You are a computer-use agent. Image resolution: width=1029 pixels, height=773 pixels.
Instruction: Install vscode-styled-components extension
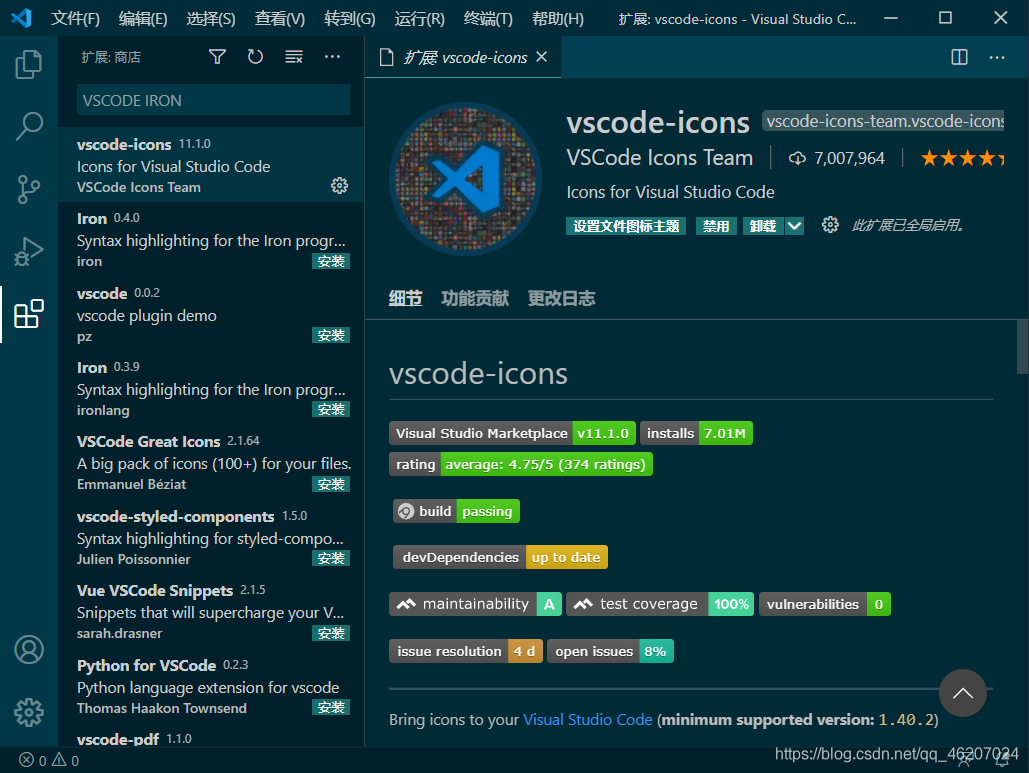coord(331,558)
